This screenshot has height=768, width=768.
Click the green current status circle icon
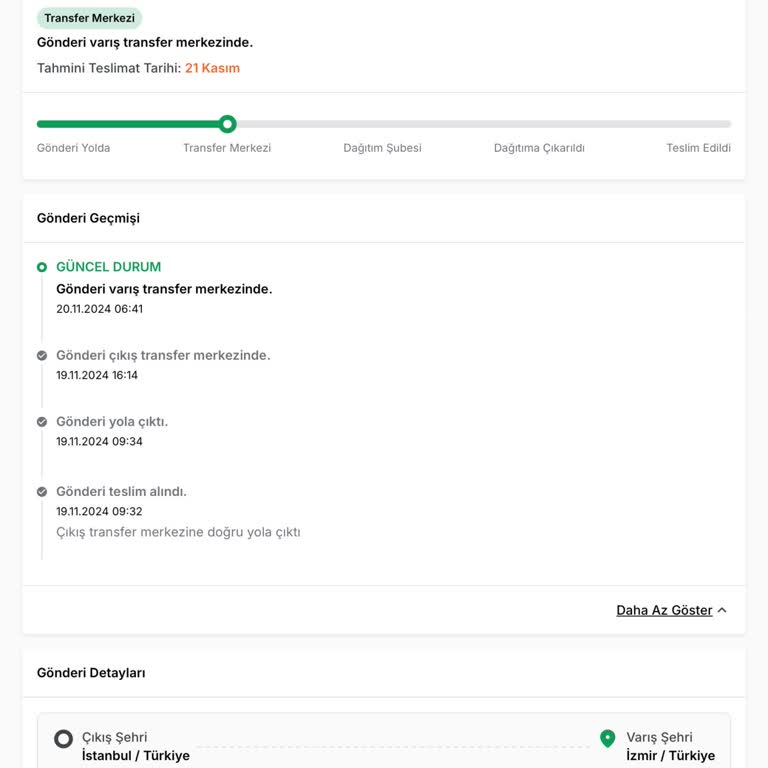42,267
